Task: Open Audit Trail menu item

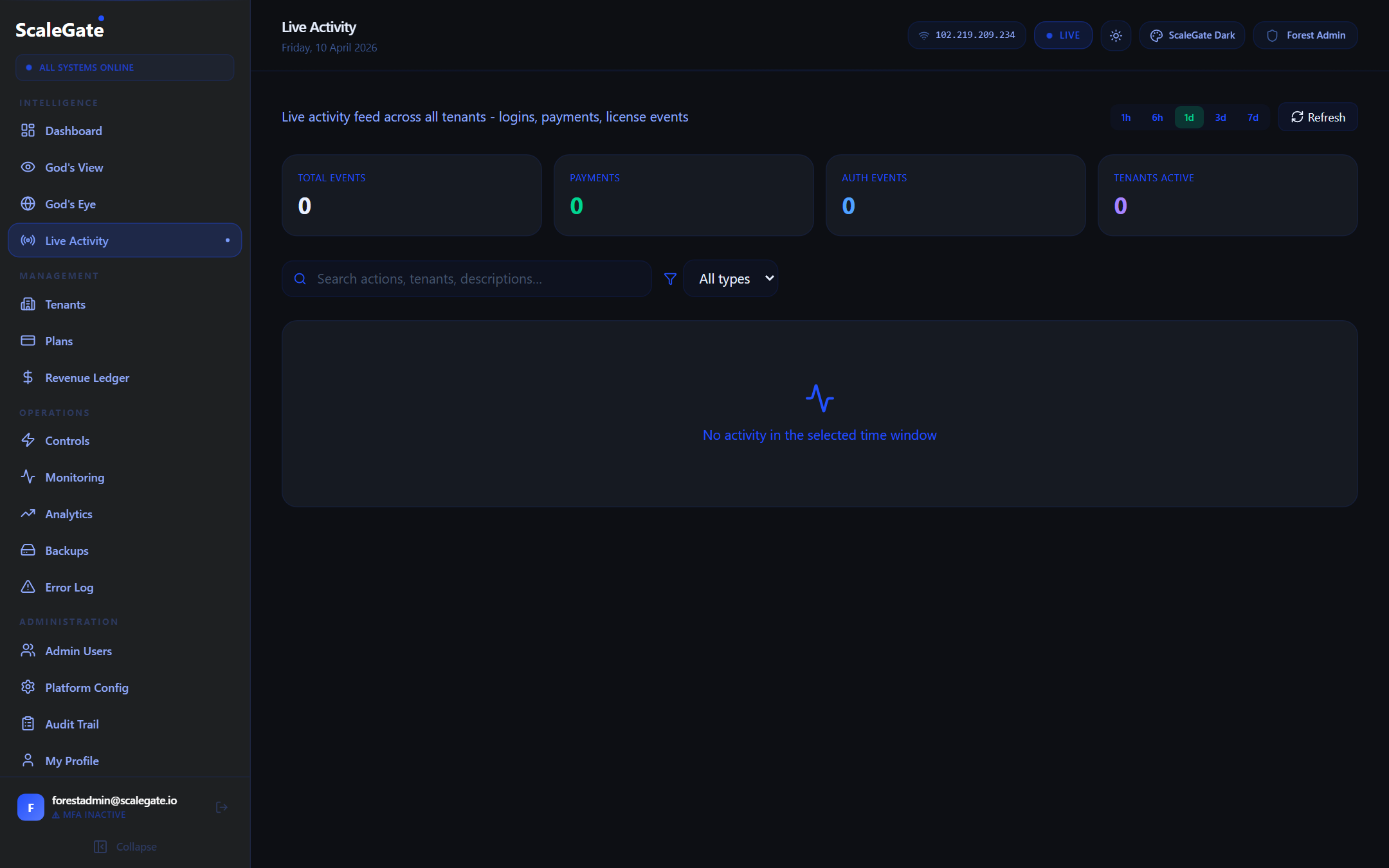Action: [71, 724]
